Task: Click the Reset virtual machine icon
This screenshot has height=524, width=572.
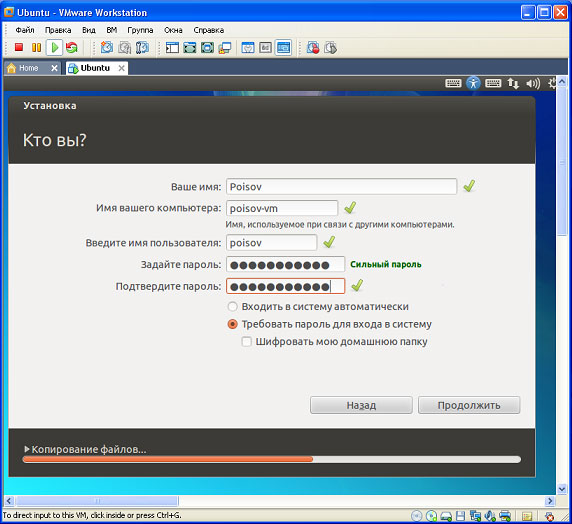Action: tap(72, 47)
